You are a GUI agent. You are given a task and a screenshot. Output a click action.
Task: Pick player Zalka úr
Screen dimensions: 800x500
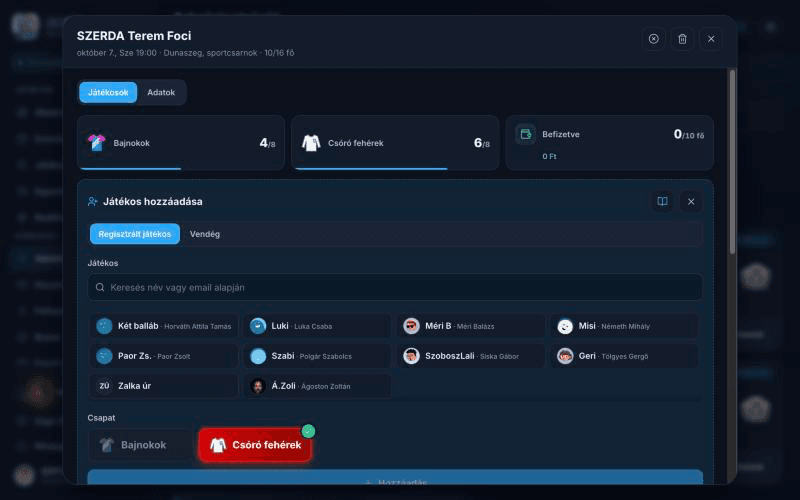[x=164, y=386]
